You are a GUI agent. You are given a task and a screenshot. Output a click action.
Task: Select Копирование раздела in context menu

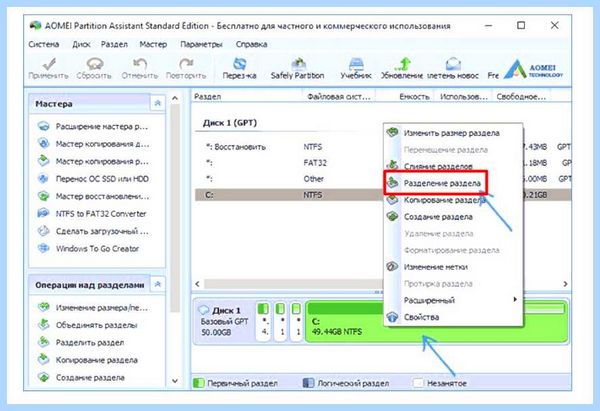pos(453,200)
